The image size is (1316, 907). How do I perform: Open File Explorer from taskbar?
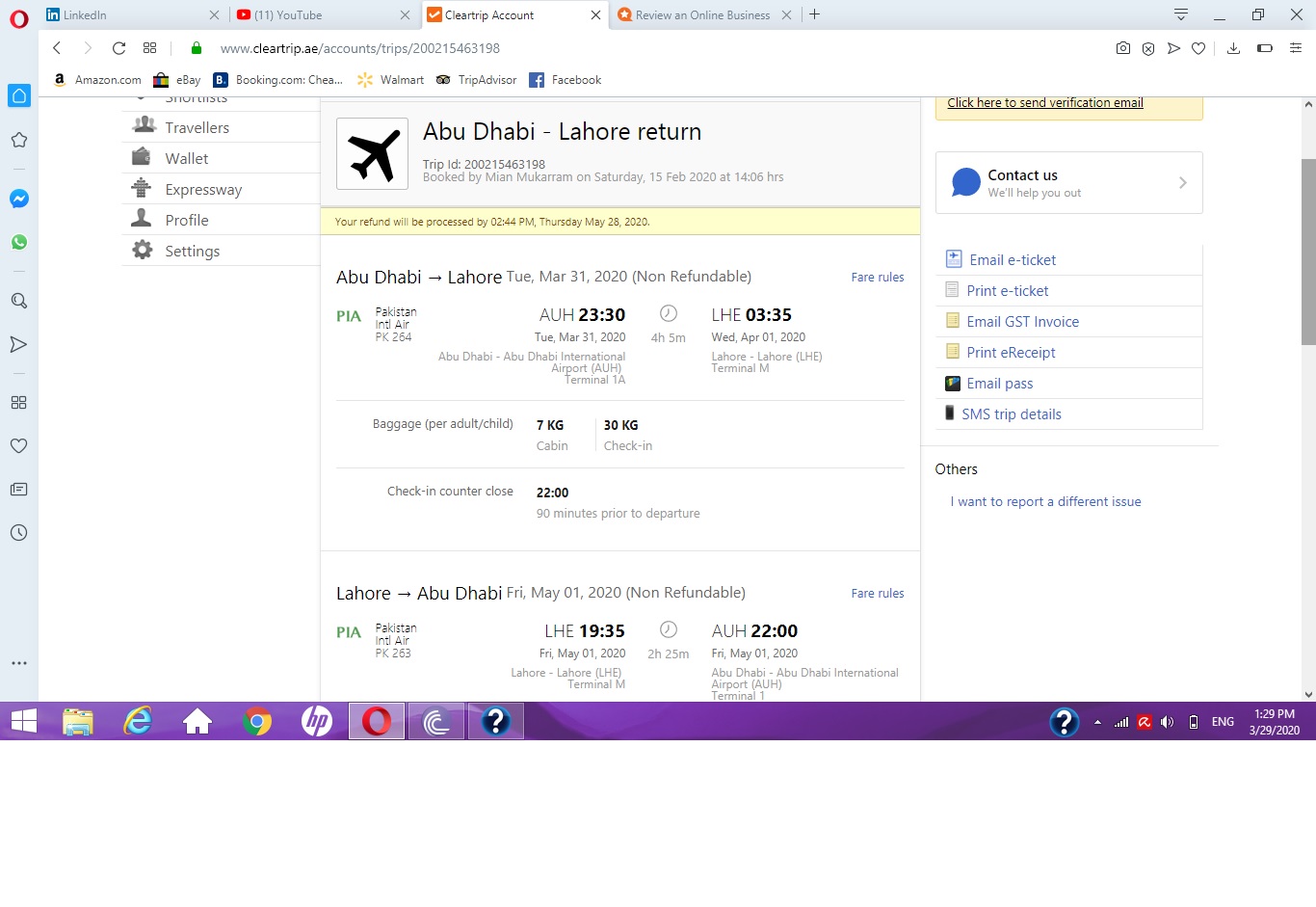(x=78, y=721)
